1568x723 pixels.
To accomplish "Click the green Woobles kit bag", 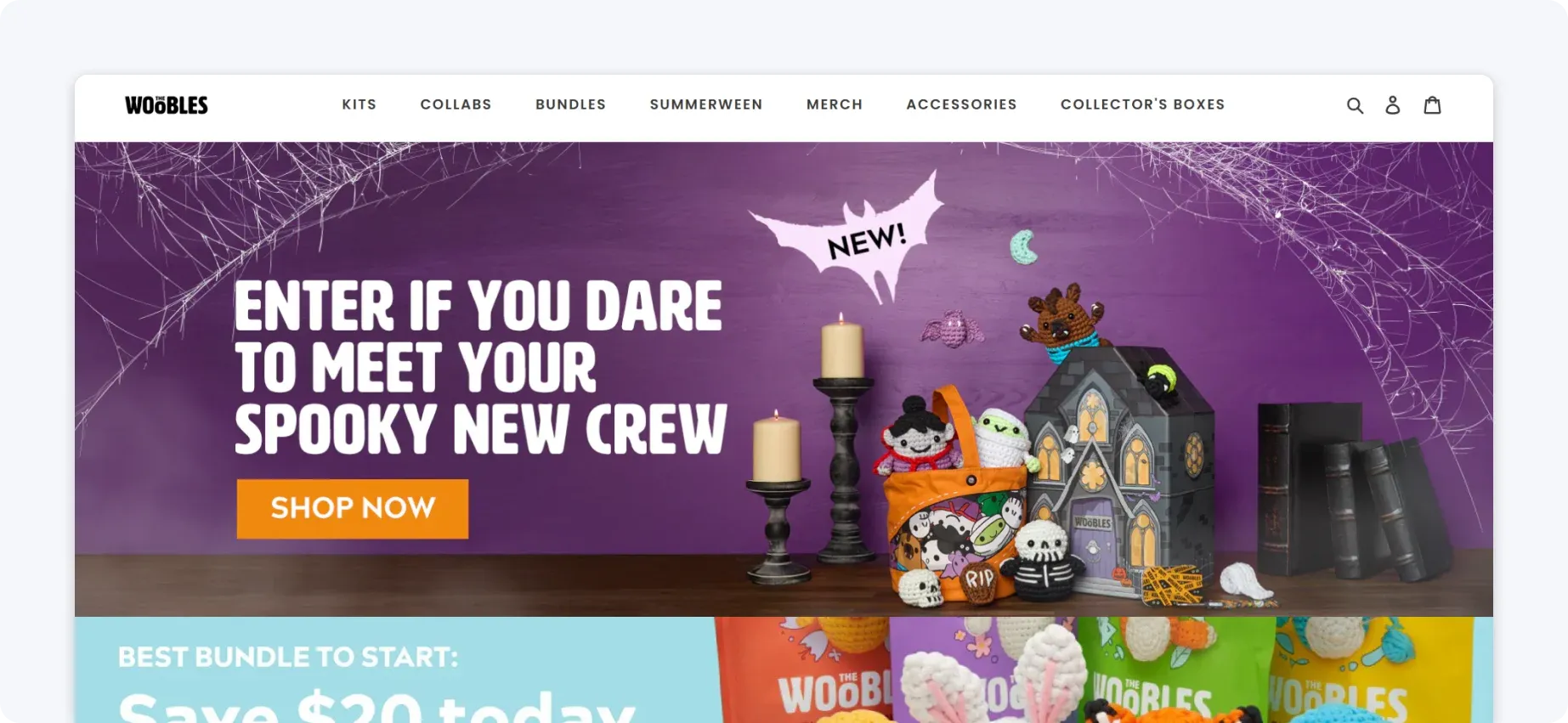I will pos(1176,669).
